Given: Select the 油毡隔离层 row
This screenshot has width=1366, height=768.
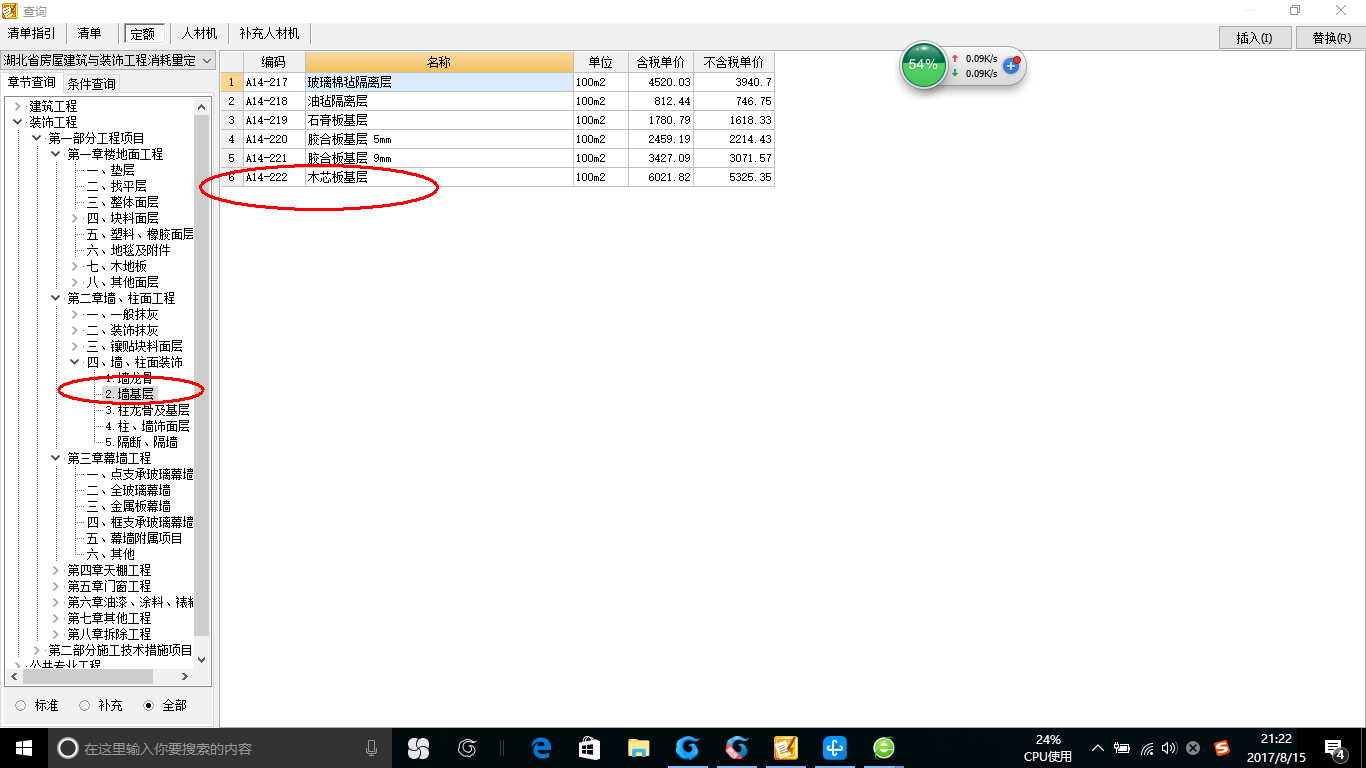Looking at the screenshot, I should (x=497, y=101).
